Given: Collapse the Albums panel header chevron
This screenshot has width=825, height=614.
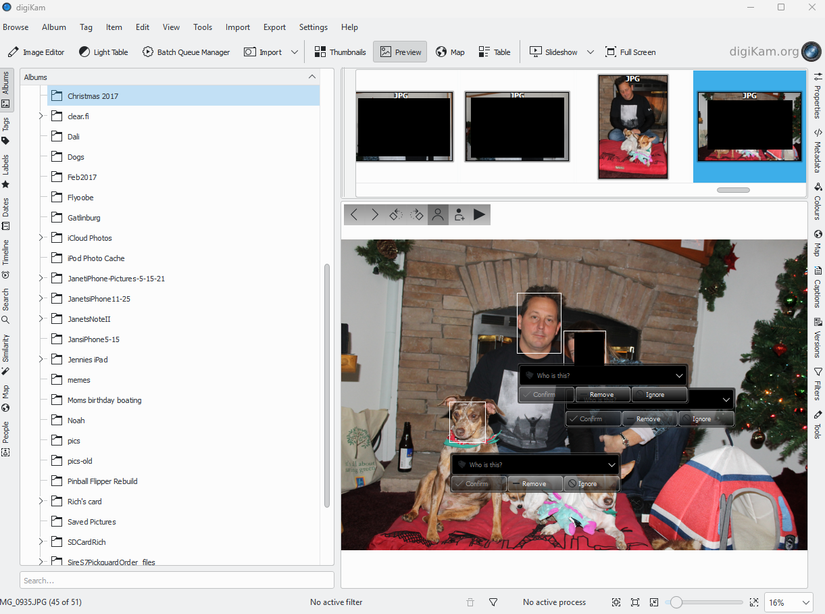Looking at the screenshot, I should [x=311, y=76].
